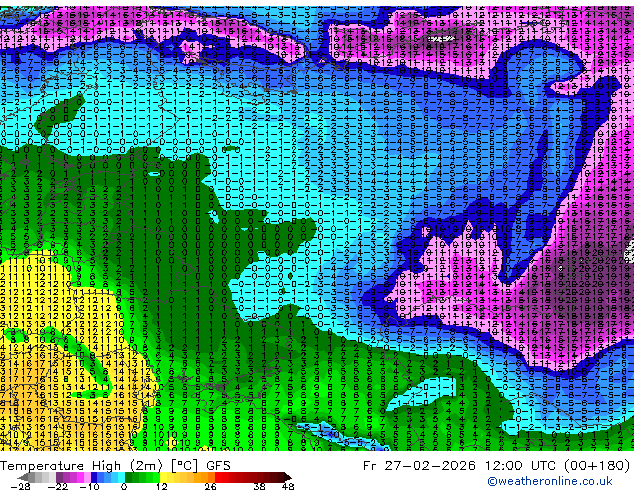Pick the dark purple legend segment at -22
The height and width of the screenshot is (490, 634).
(59, 477)
